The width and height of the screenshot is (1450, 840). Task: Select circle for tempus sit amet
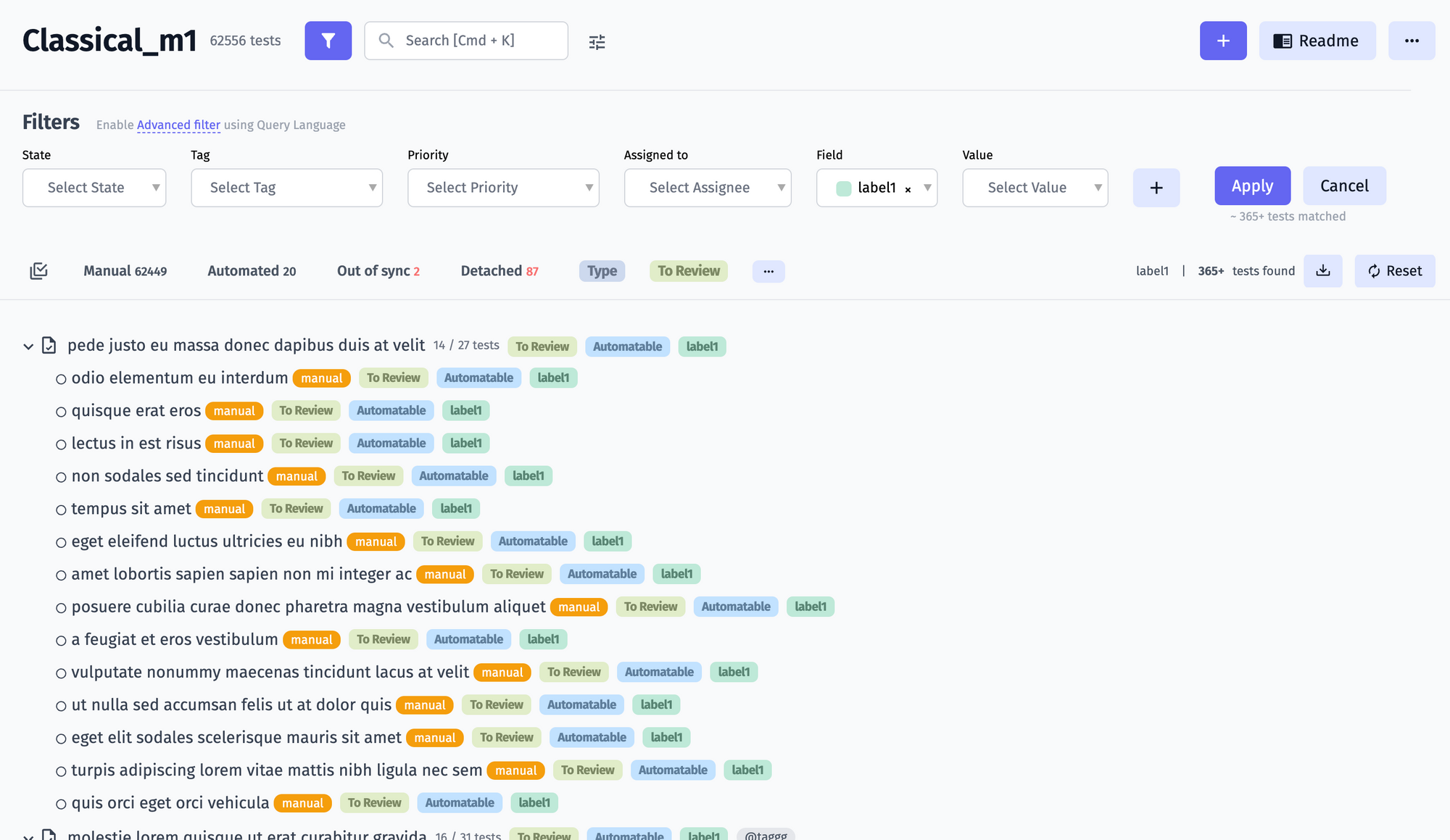tap(61, 510)
